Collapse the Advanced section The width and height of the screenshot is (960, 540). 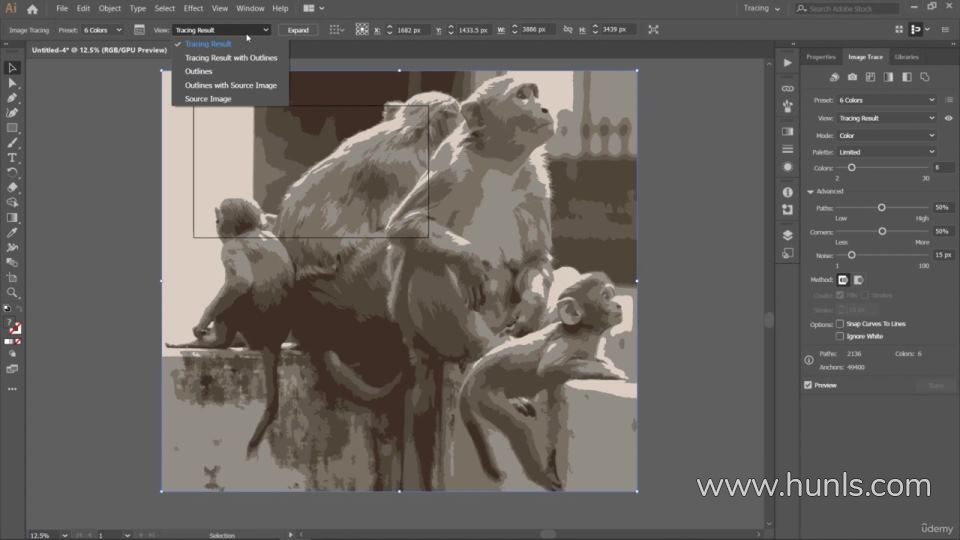(x=811, y=191)
